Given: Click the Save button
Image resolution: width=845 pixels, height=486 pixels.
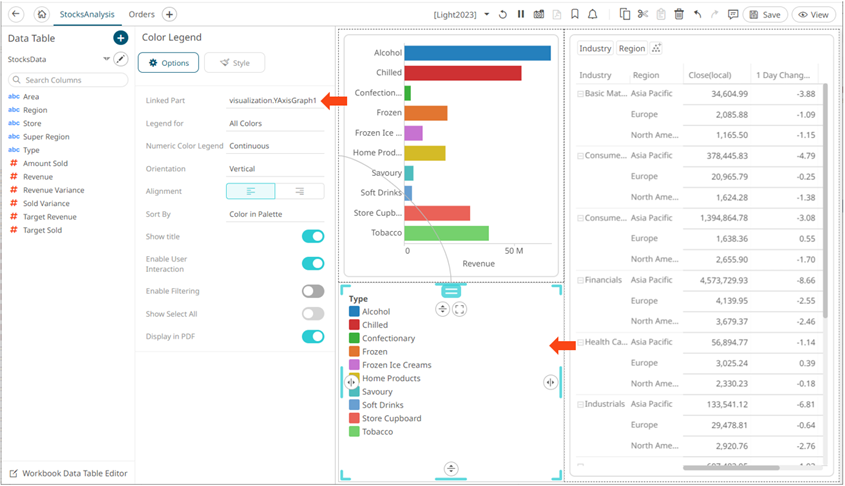Looking at the screenshot, I should coord(765,15).
